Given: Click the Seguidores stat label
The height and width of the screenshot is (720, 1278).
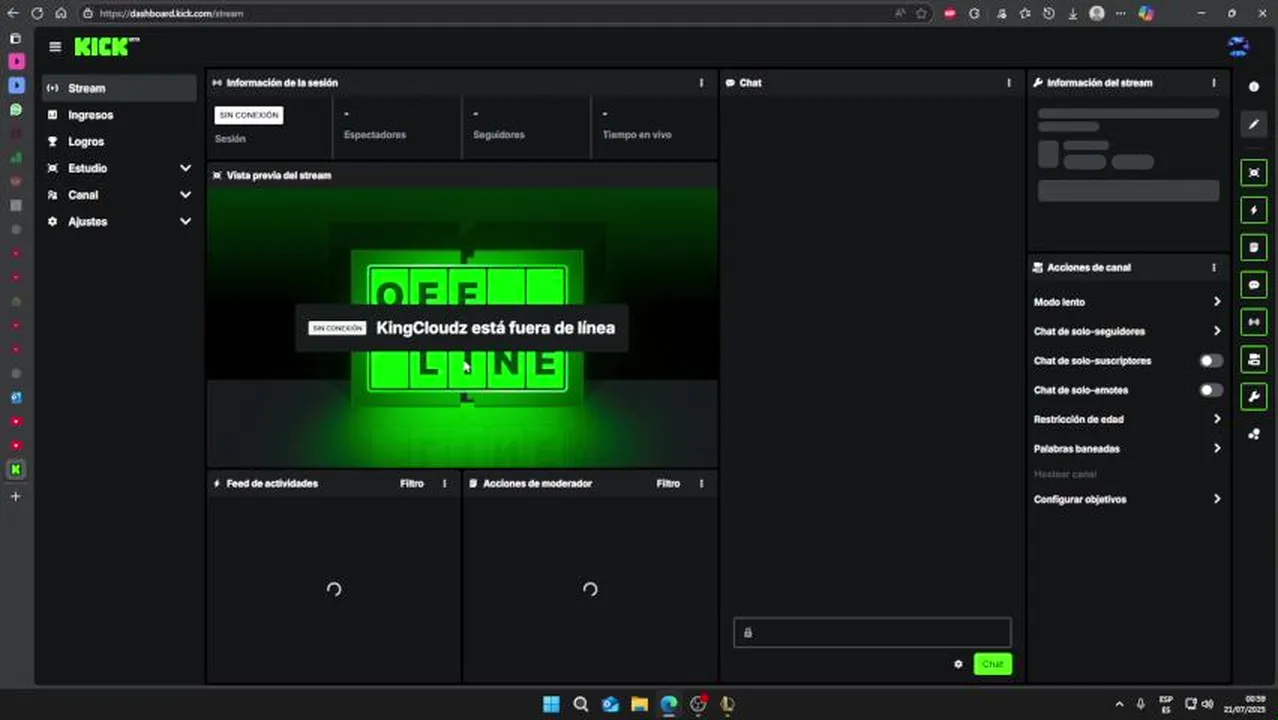Looking at the screenshot, I should [498, 135].
